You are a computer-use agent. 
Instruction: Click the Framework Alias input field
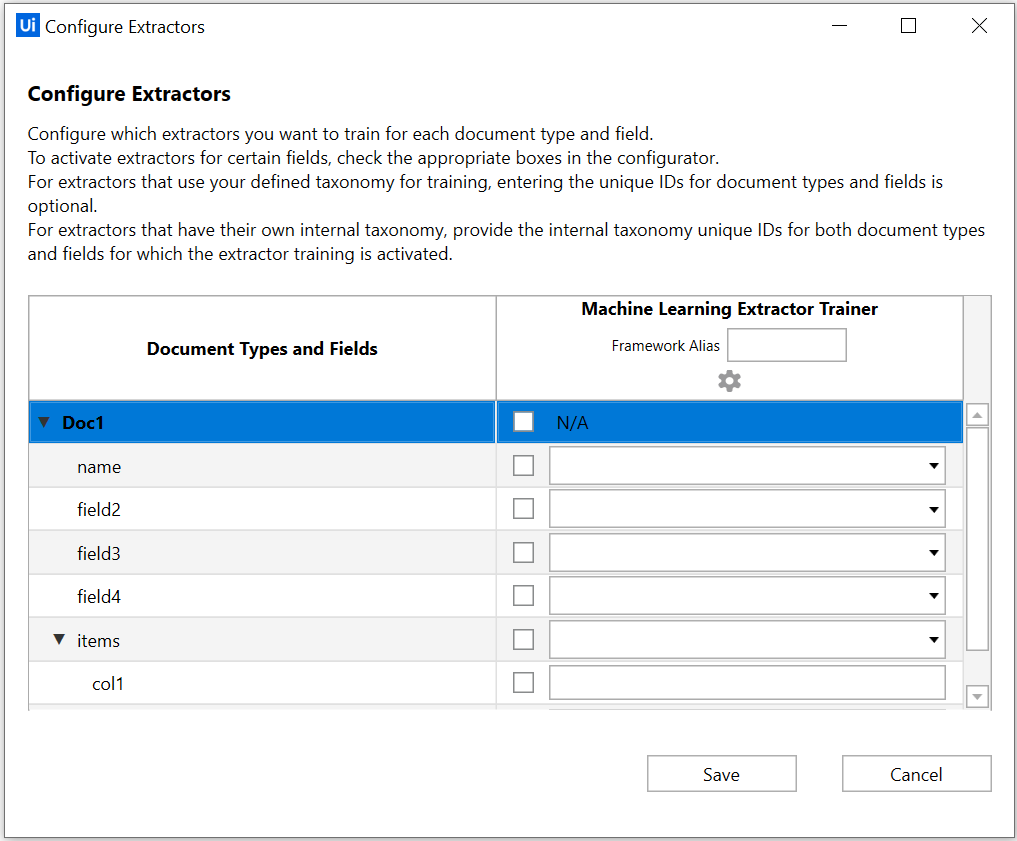786,345
